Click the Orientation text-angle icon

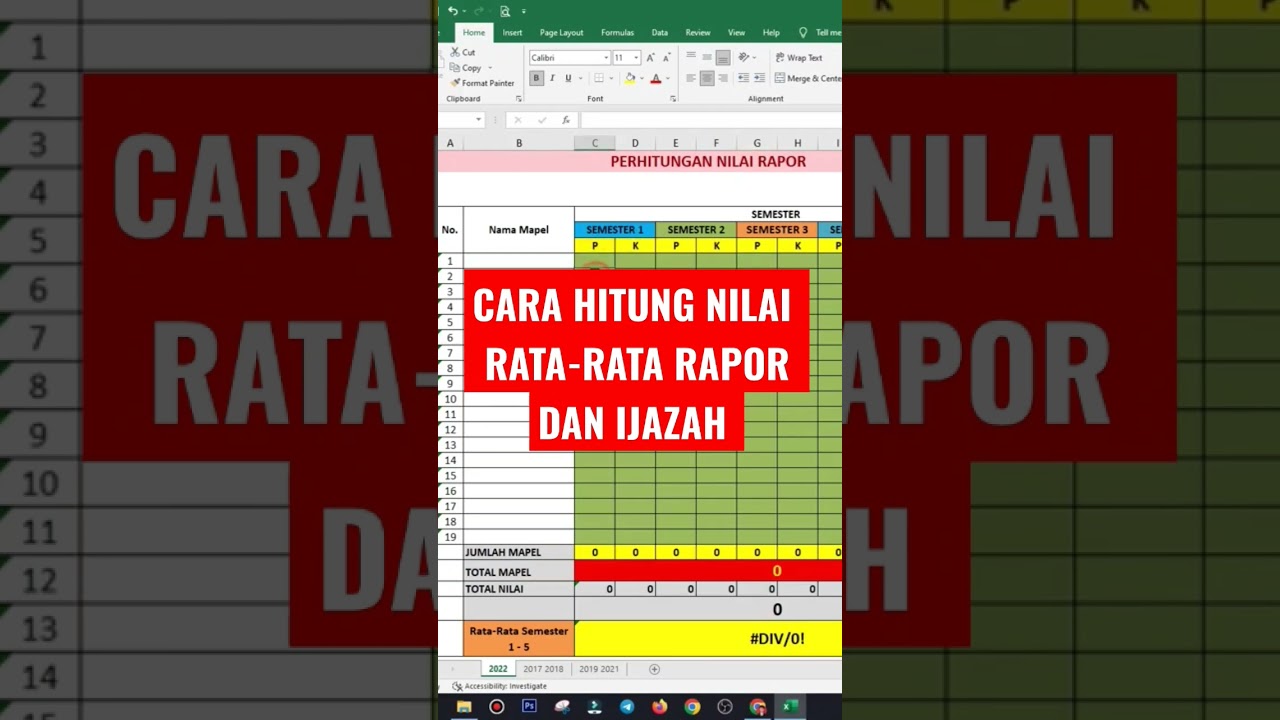pos(743,57)
